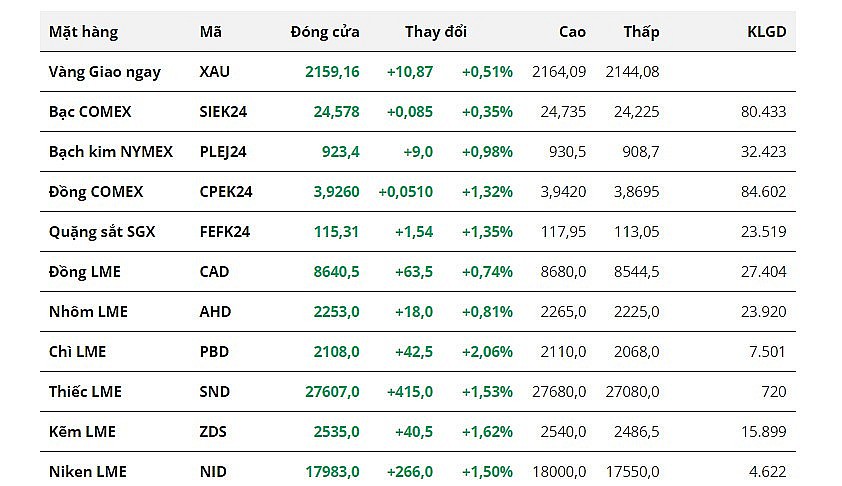Click the Niken LME volume 4.622
The width and height of the screenshot is (842, 486).
pyautogui.click(x=767, y=471)
